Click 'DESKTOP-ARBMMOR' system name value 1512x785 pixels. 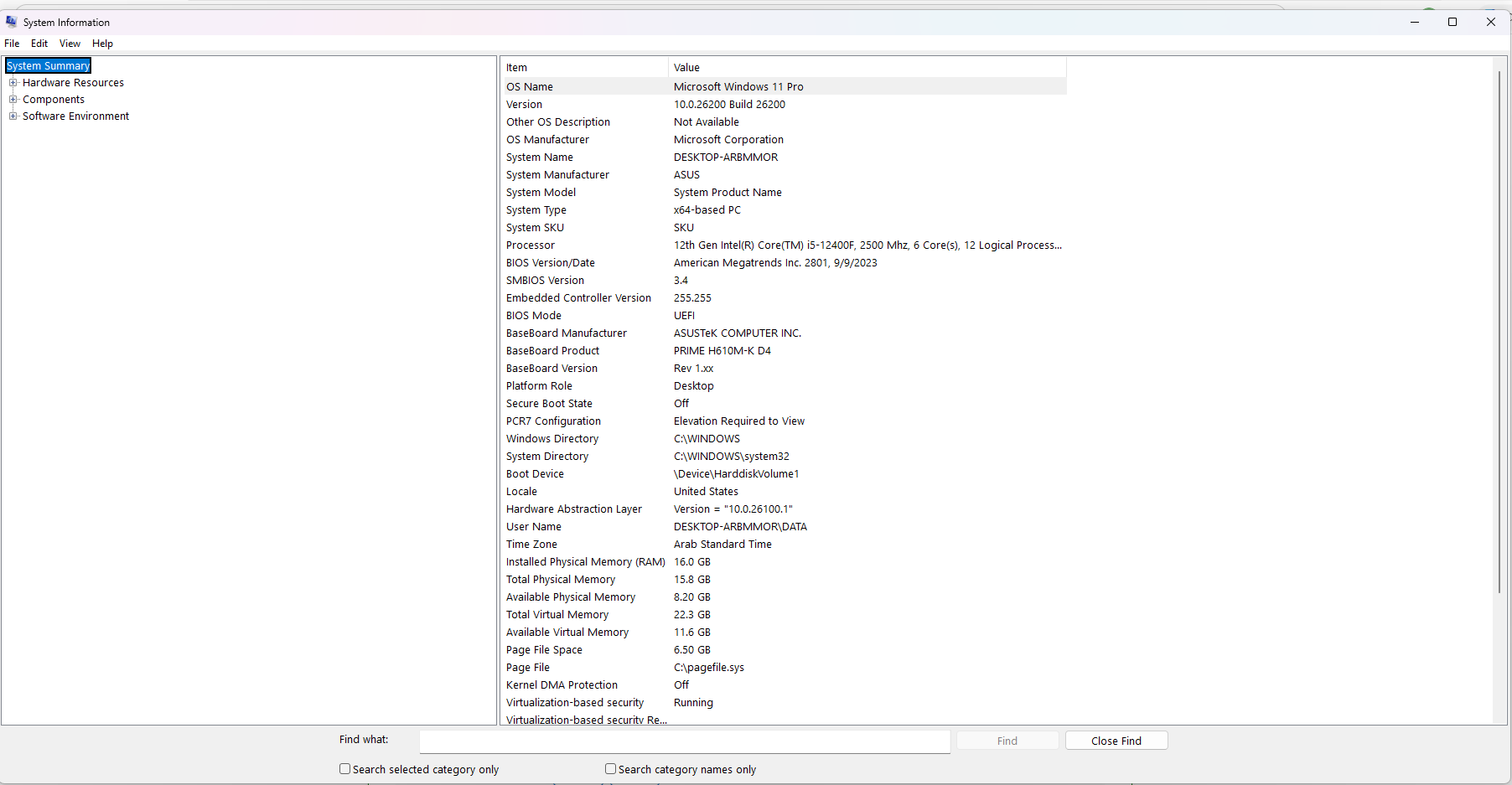coord(726,158)
